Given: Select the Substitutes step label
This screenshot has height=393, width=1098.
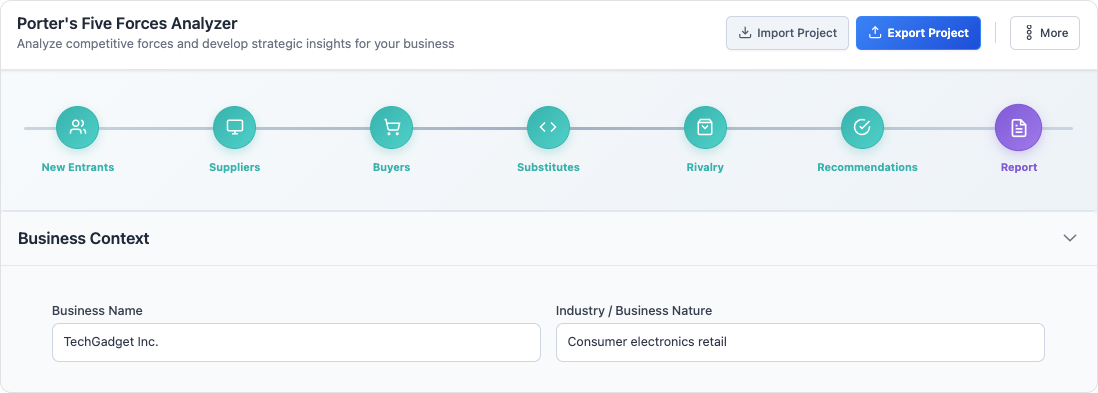Looking at the screenshot, I should pyautogui.click(x=548, y=167).
